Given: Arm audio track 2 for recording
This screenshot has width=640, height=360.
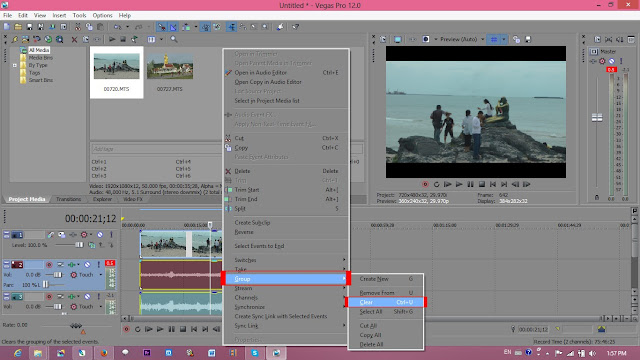Looking at the screenshot, I should 49,264.
